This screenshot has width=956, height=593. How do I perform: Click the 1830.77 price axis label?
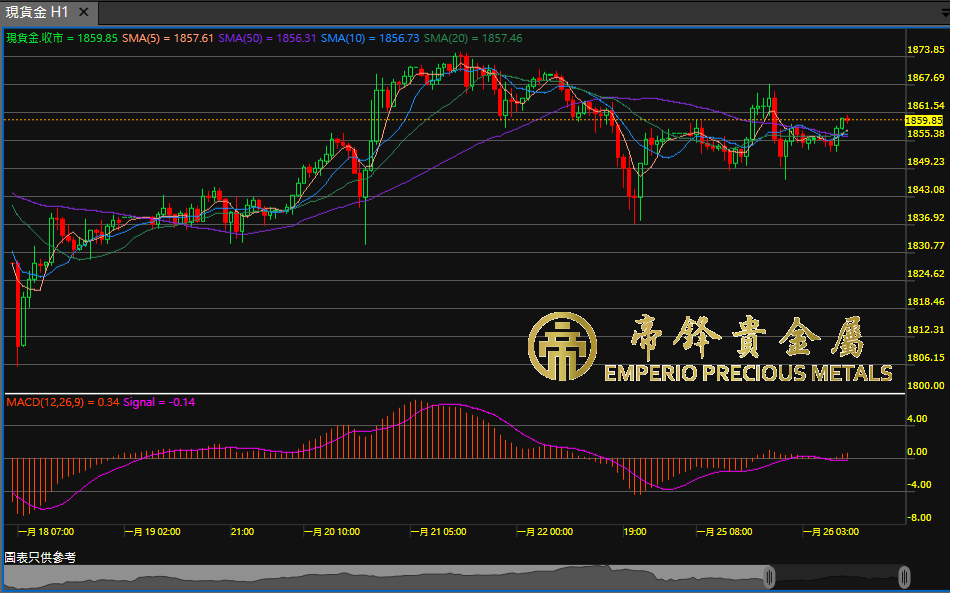pos(926,246)
